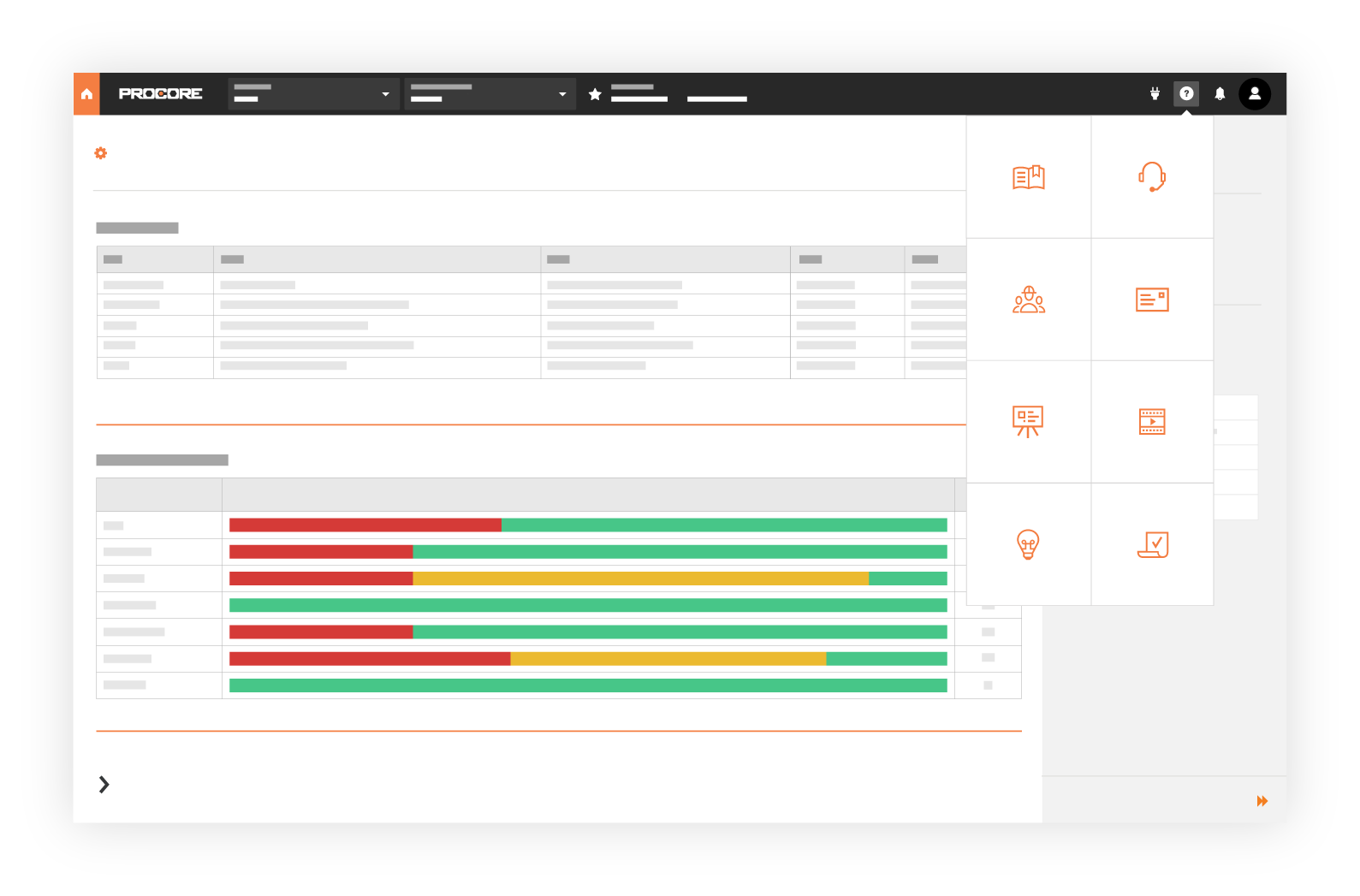Collapse sidebar with orange double arrow
The image size is (1360, 896).
[x=1262, y=801]
